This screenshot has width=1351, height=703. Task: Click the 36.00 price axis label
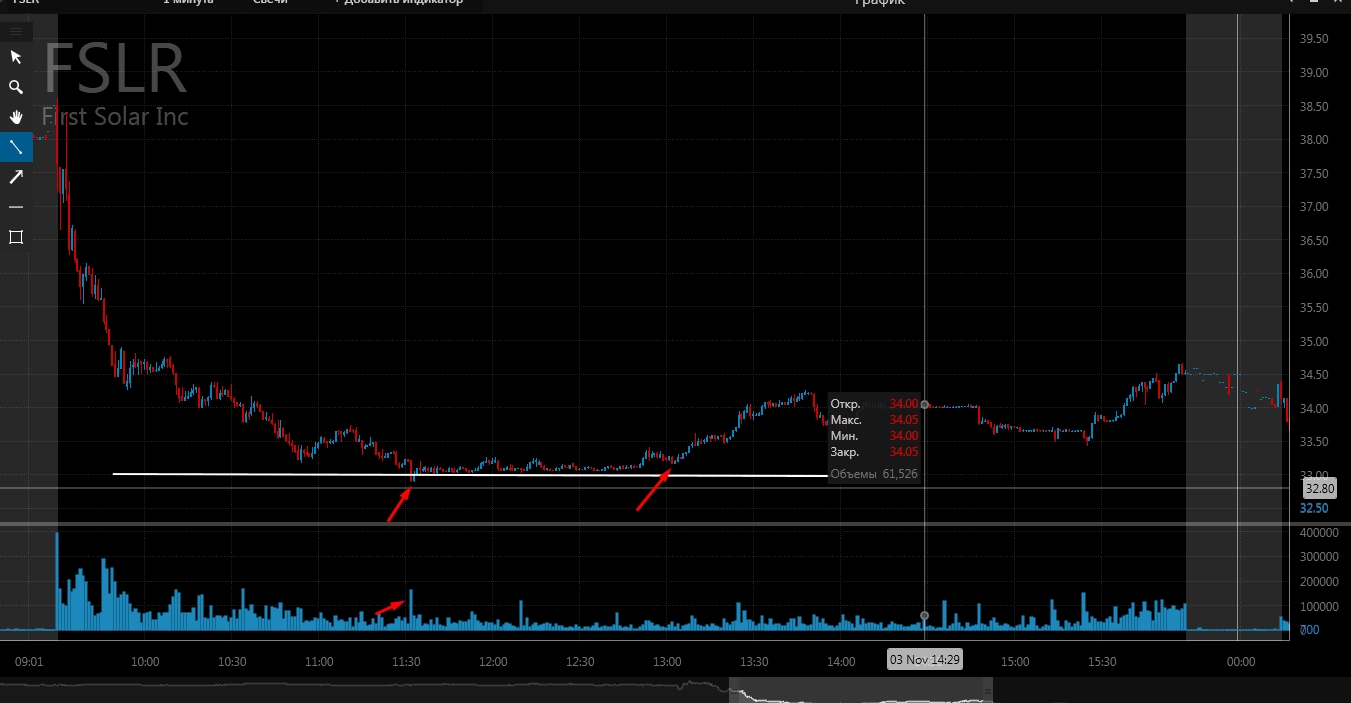point(1313,274)
